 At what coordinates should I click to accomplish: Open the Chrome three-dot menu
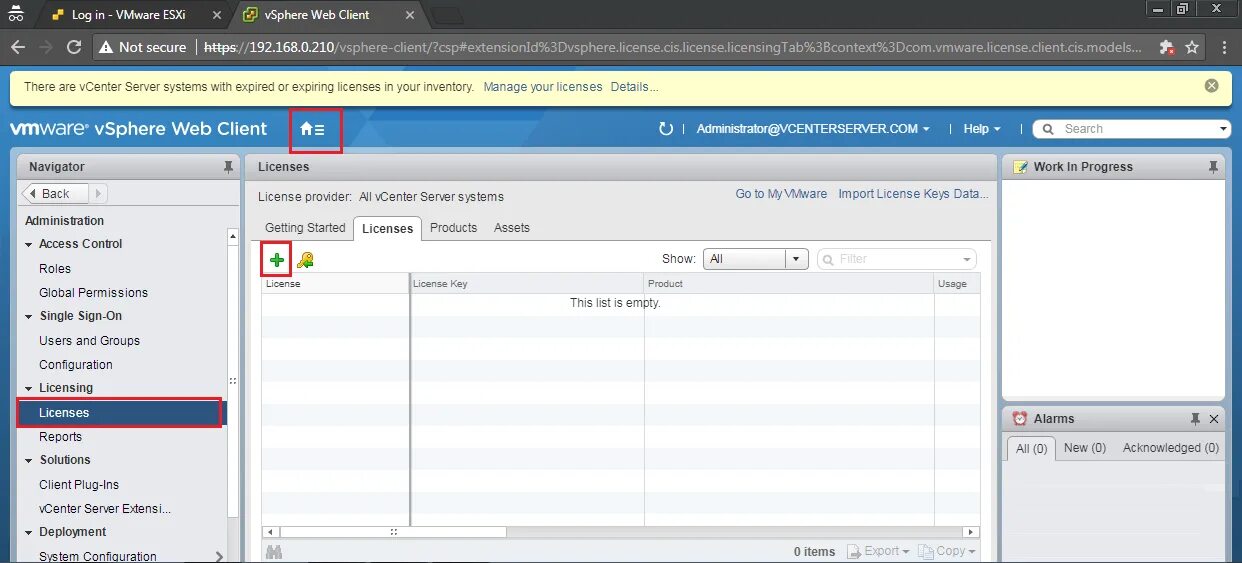coord(1226,47)
